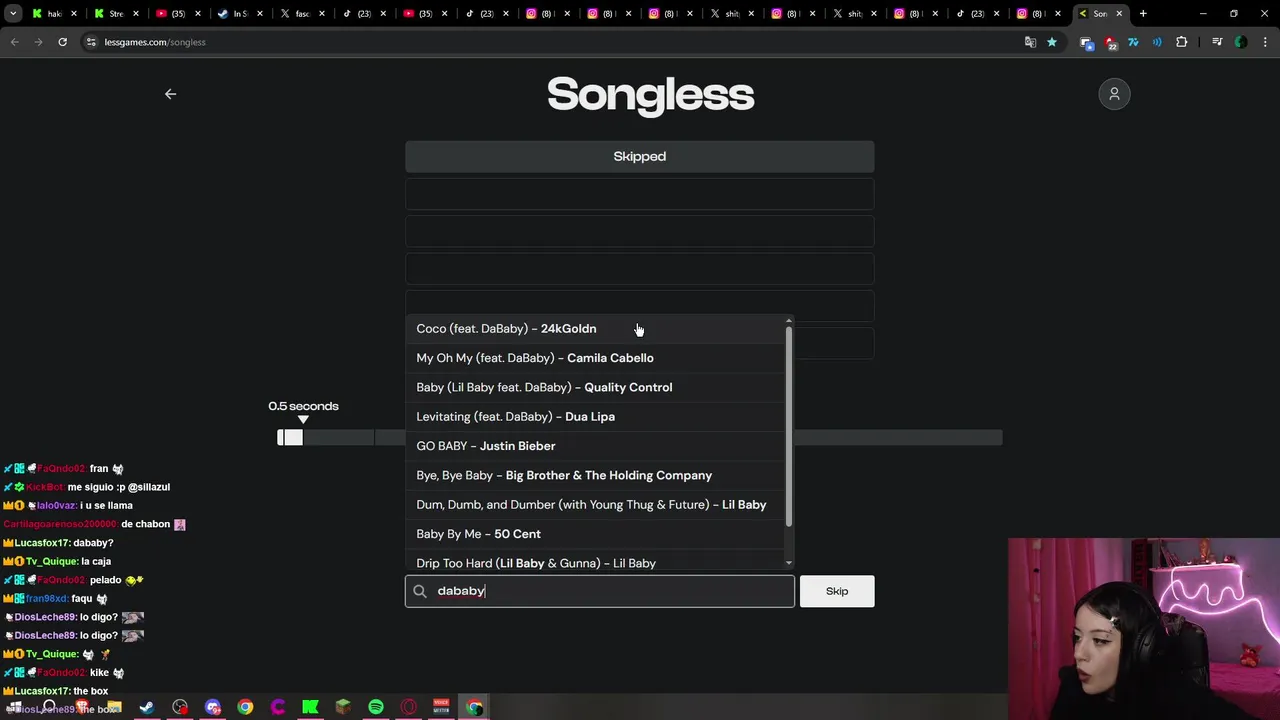The width and height of the screenshot is (1280, 720).
Task: Switch to the 'hak' Kick tab
Action: tap(54, 14)
